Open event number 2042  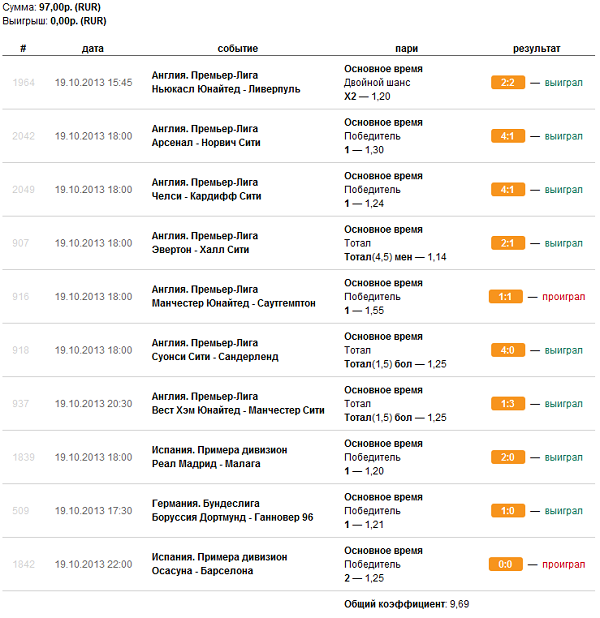[23, 136]
